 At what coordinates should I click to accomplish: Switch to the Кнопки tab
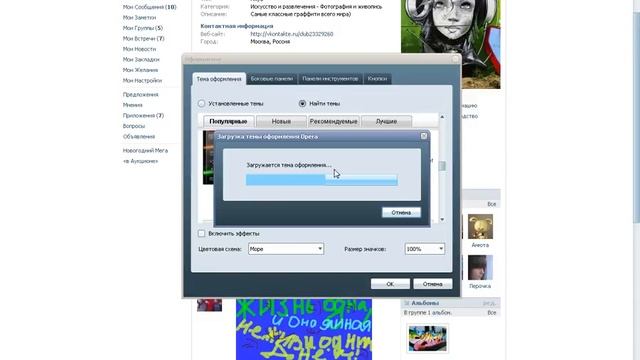pos(377,79)
